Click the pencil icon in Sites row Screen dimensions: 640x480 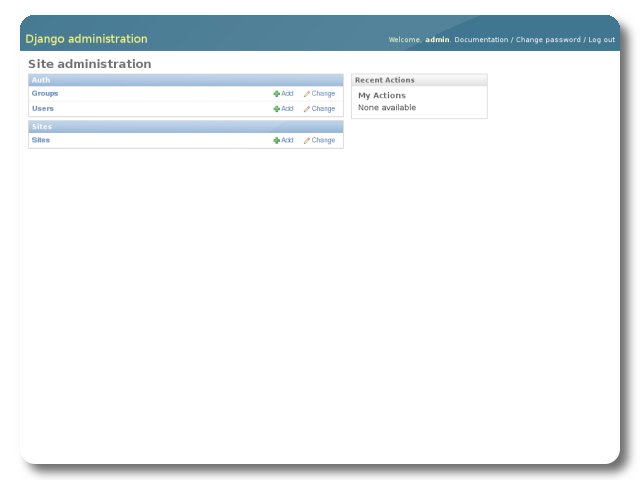[307, 141]
